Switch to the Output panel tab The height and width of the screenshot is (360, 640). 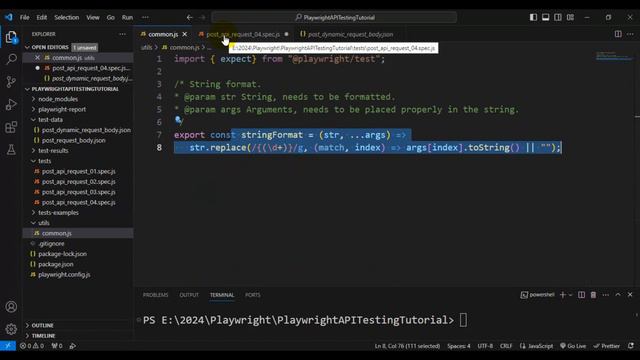(x=189, y=295)
